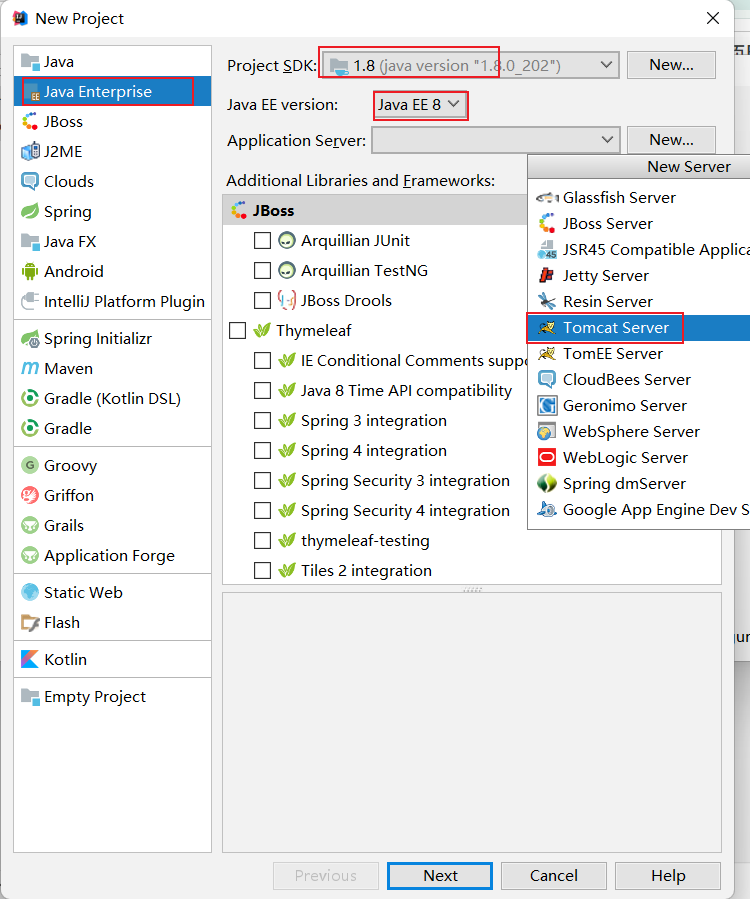Select TomEE Server menu entry

coord(638,354)
